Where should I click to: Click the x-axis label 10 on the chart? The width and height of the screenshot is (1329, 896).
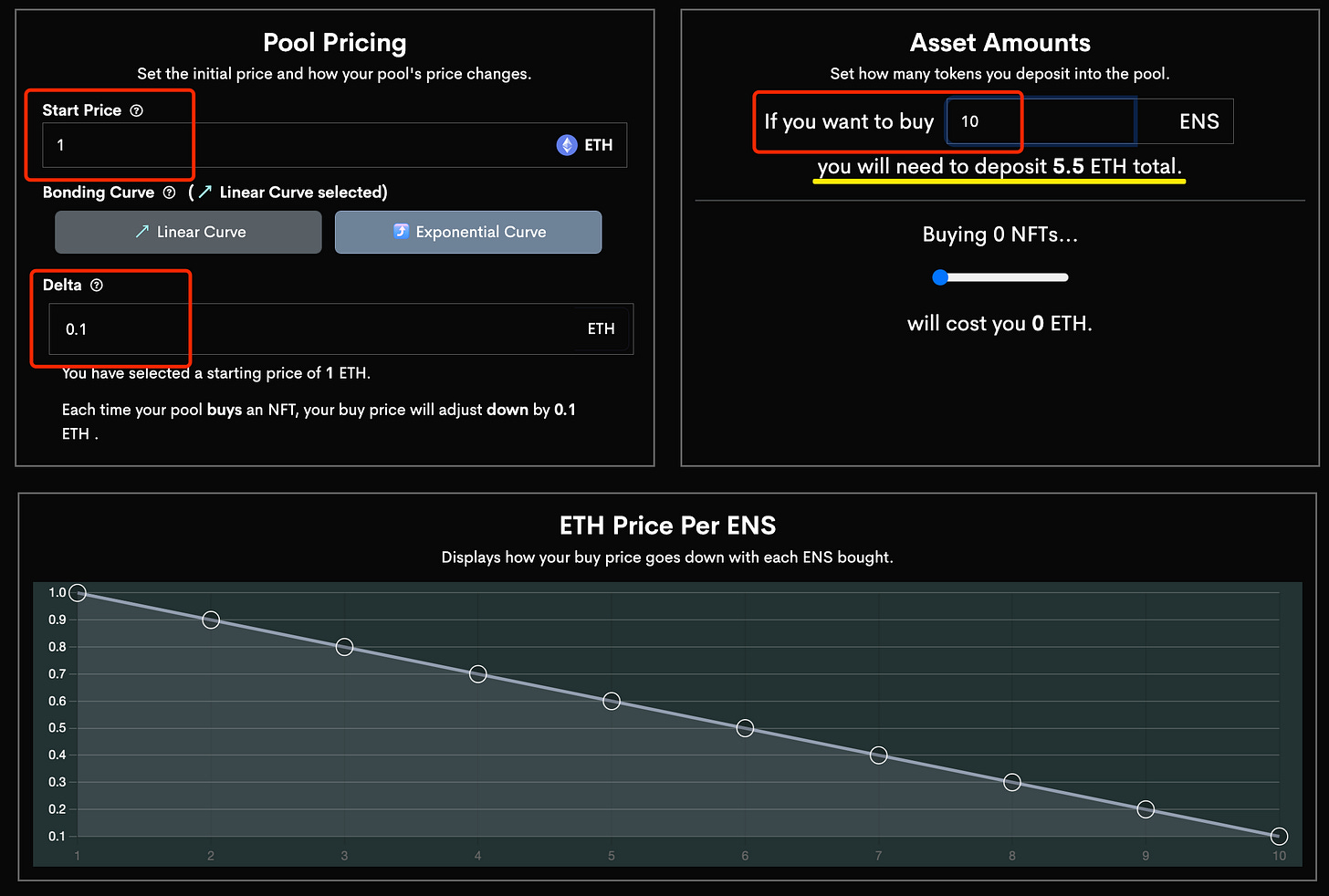click(1279, 856)
